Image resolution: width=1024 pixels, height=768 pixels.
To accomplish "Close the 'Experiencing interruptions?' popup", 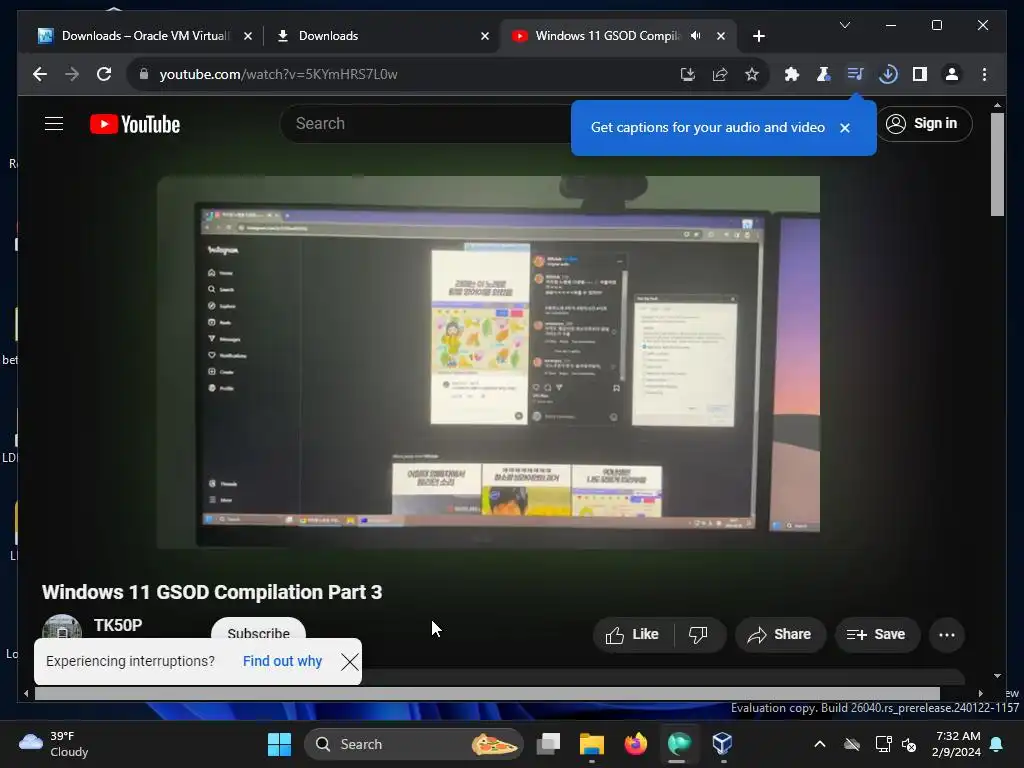I will click(349, 662).
